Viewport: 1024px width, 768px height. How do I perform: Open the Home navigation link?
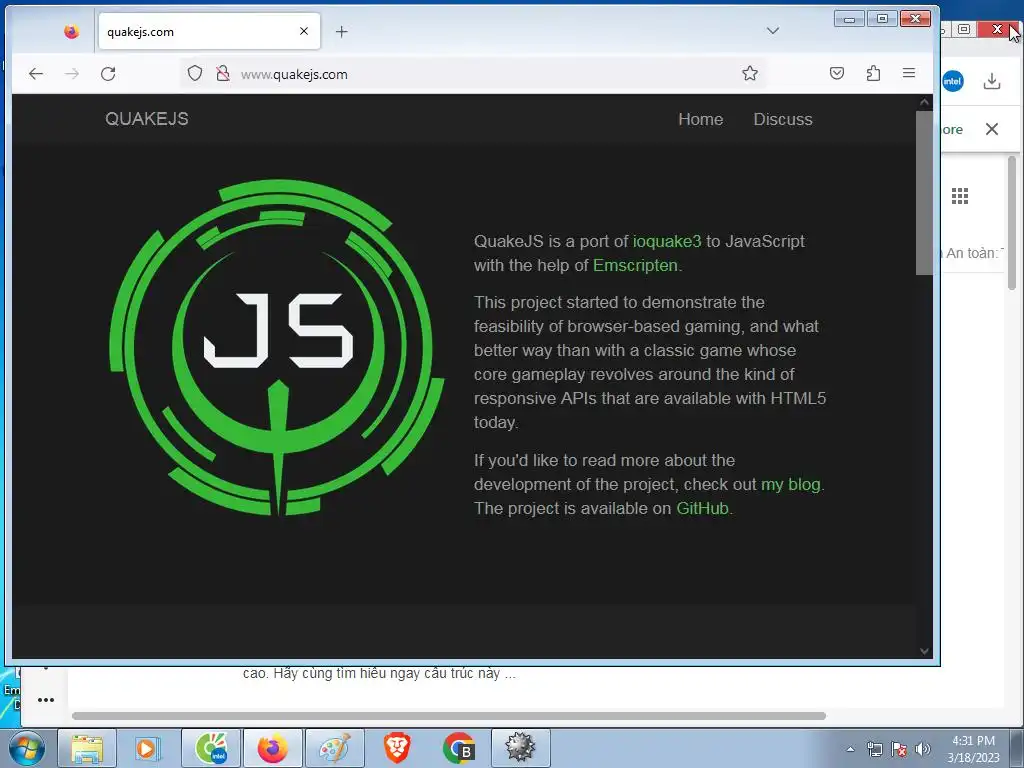pyautogui.click(x=701, y=120)
